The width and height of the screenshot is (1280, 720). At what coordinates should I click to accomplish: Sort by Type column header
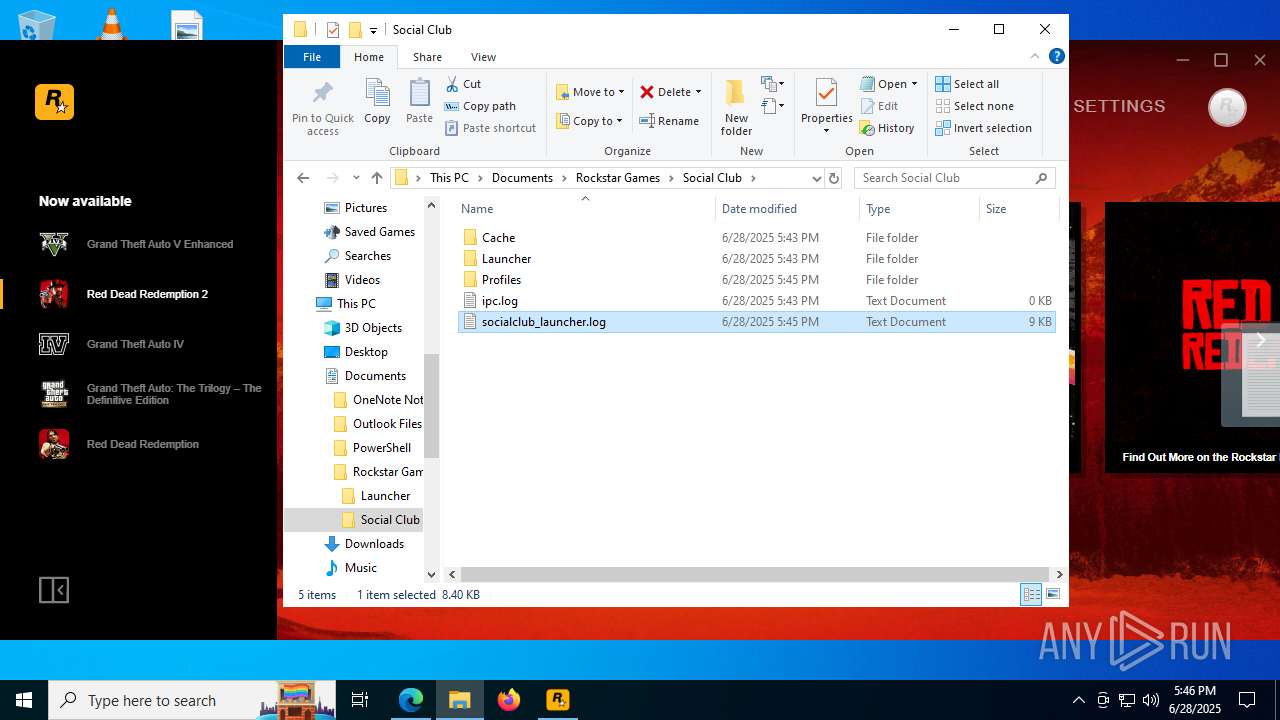coord(919,209)
